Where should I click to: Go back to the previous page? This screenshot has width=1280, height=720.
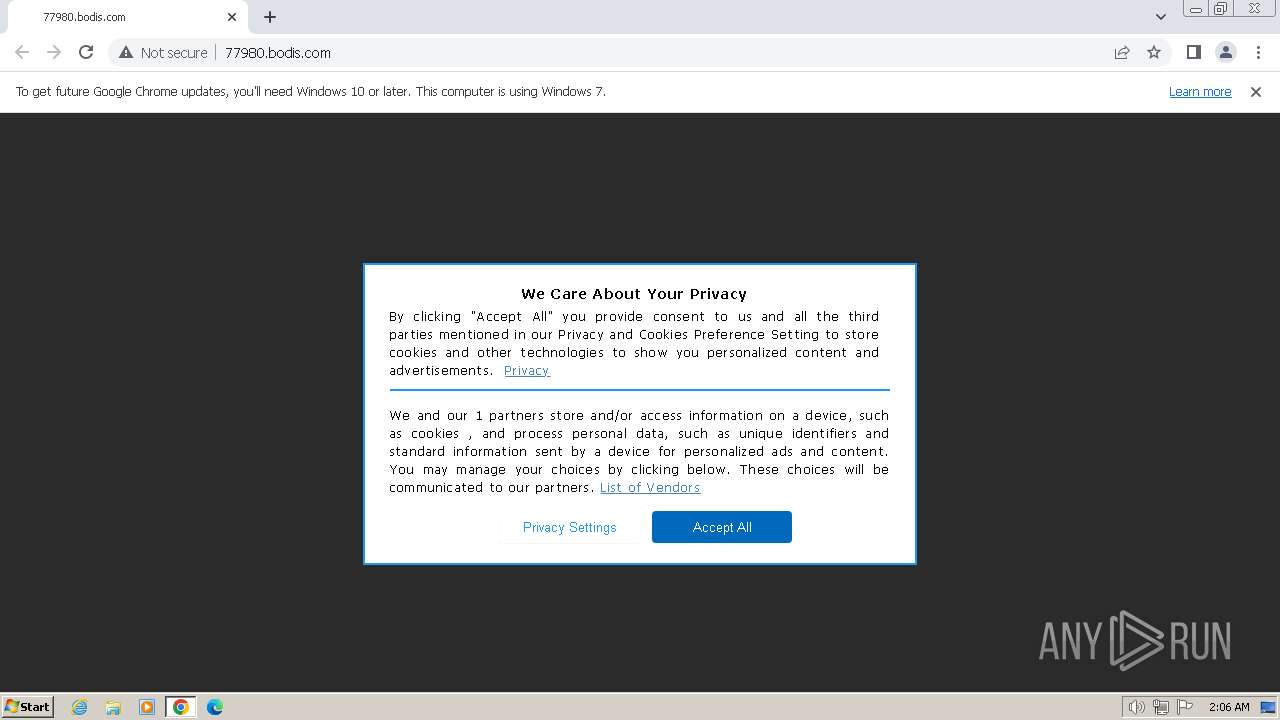(x=22, y=52)
